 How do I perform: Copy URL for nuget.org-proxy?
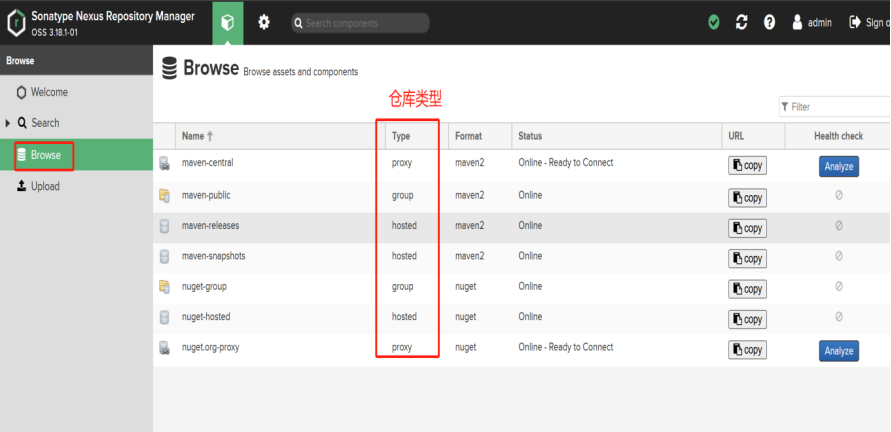pyautogui.click(x=747, y=350)
